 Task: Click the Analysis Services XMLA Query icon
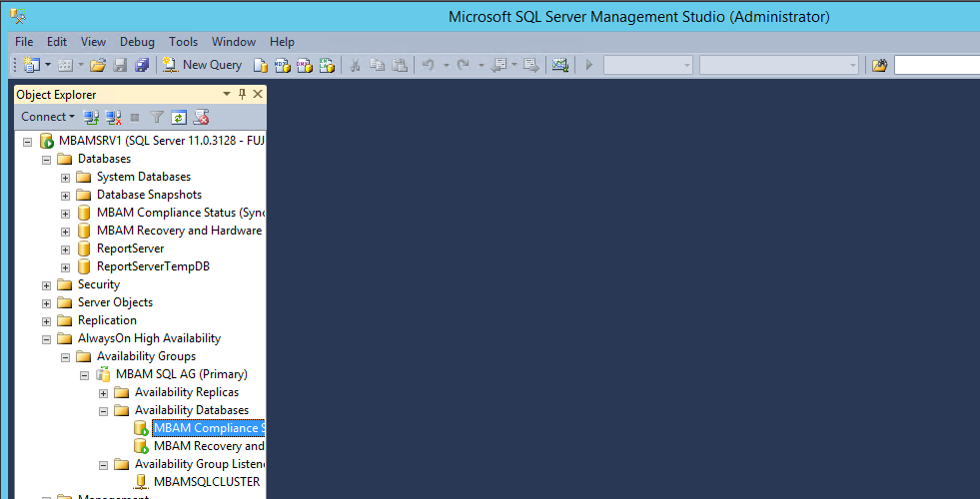[327, 65]
